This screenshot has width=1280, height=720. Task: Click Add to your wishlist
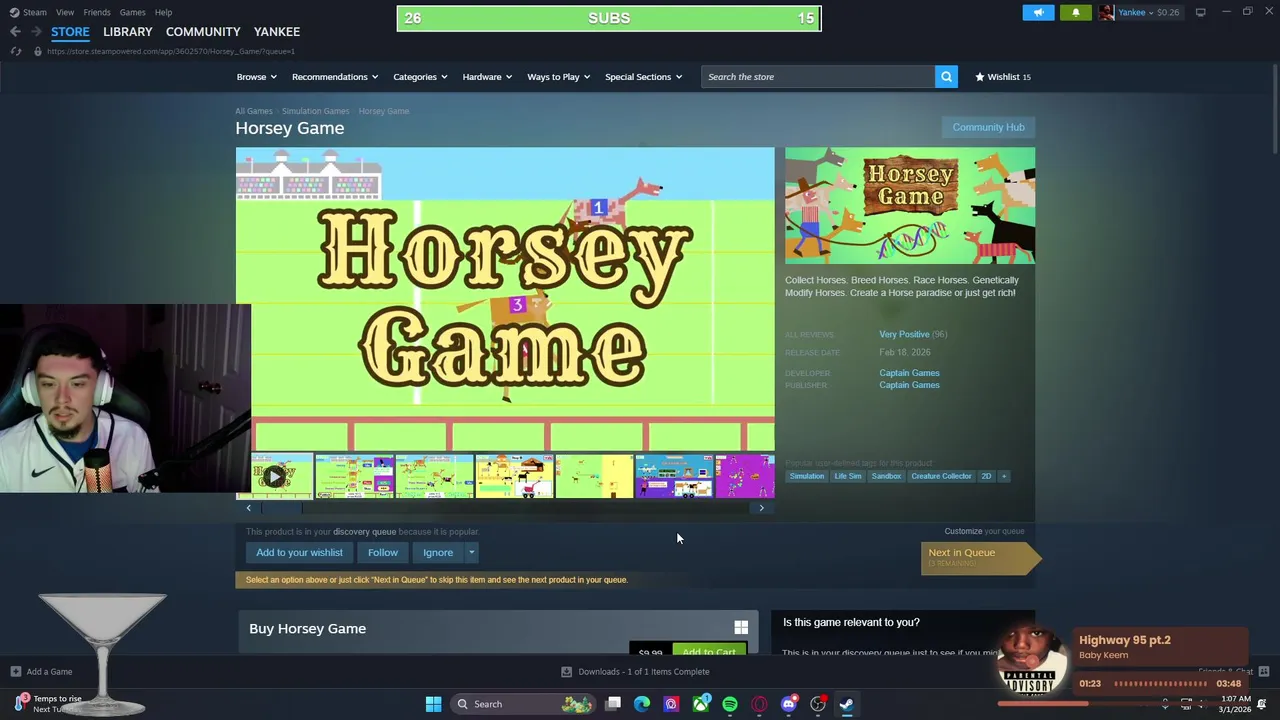pyautogui.click(x=299, y=552)
